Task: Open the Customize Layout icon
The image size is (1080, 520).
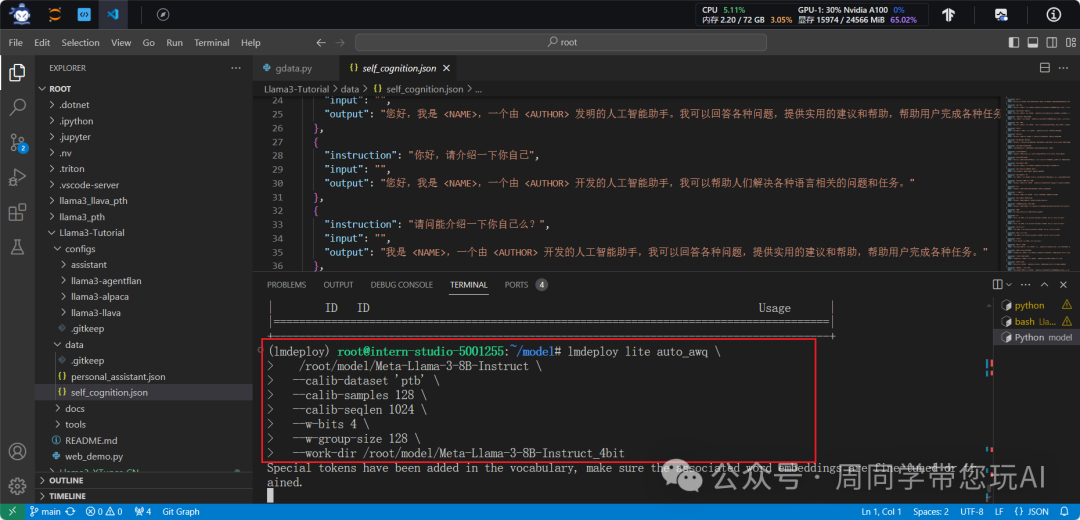Action: pyautogui.click(x=1069, y=43)
